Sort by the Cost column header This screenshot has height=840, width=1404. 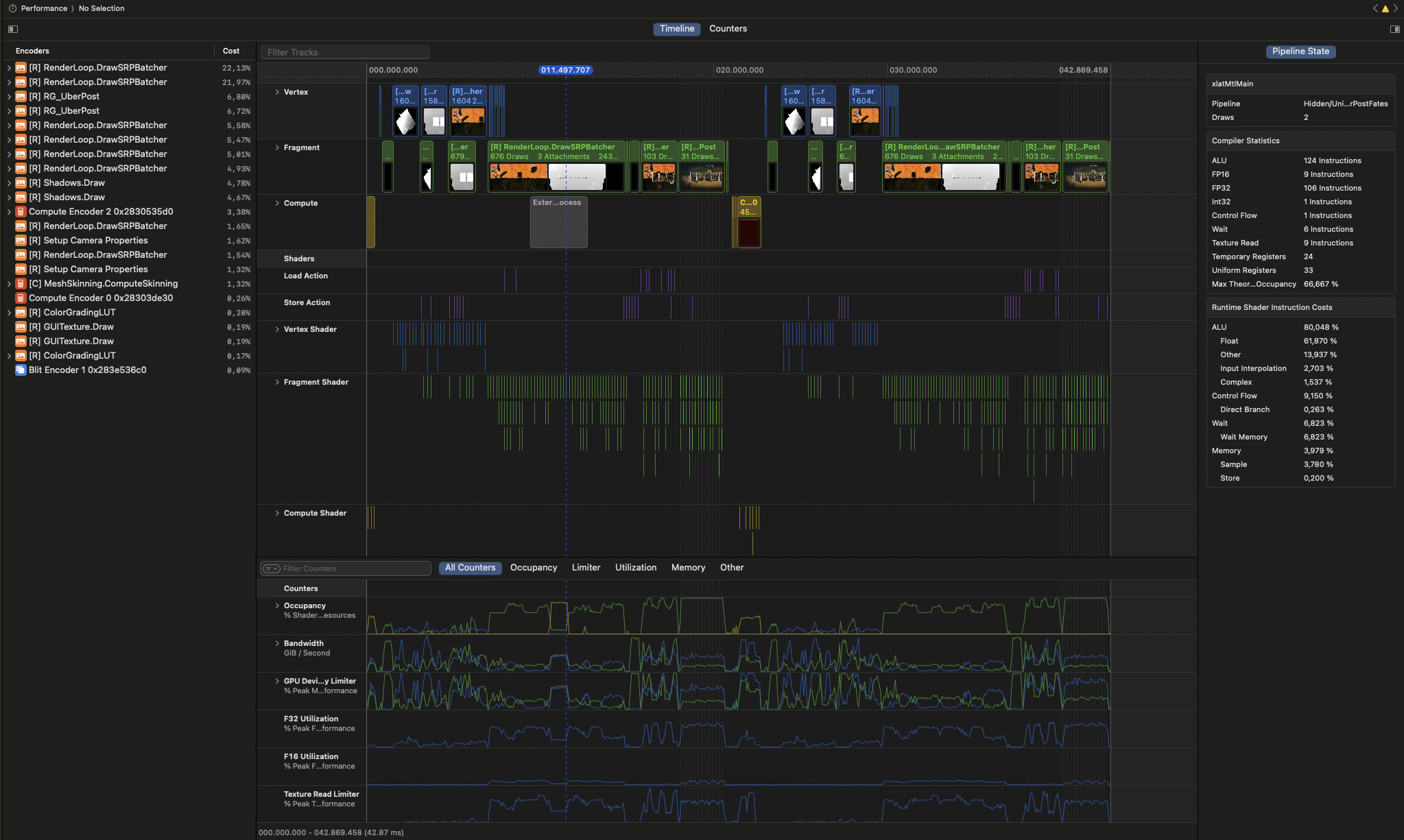click(231, 51)
